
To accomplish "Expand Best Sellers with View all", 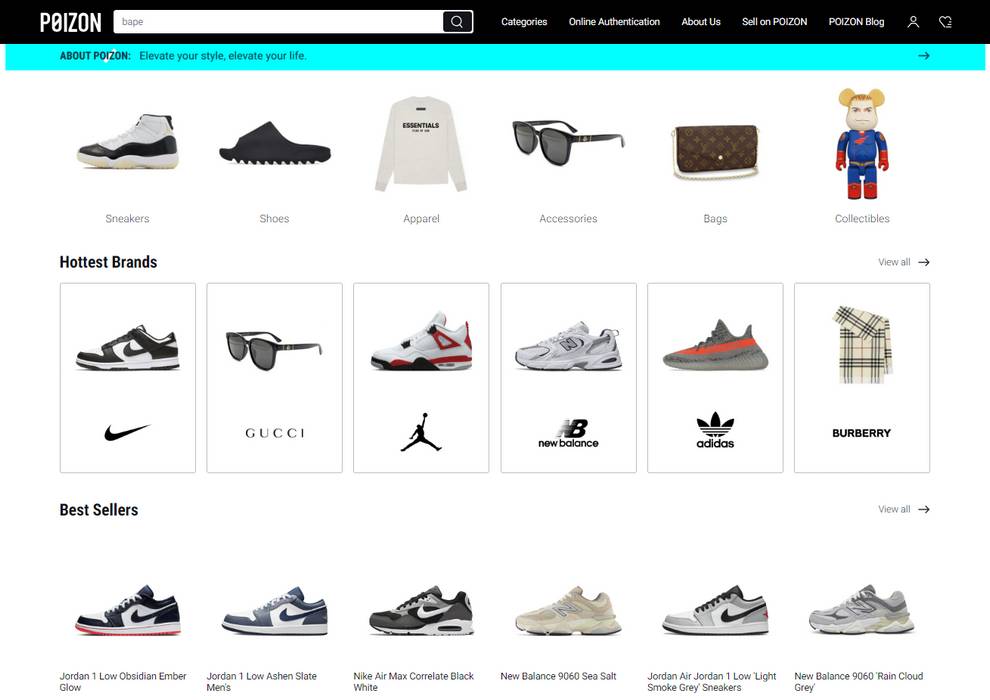I will (903, 509).
